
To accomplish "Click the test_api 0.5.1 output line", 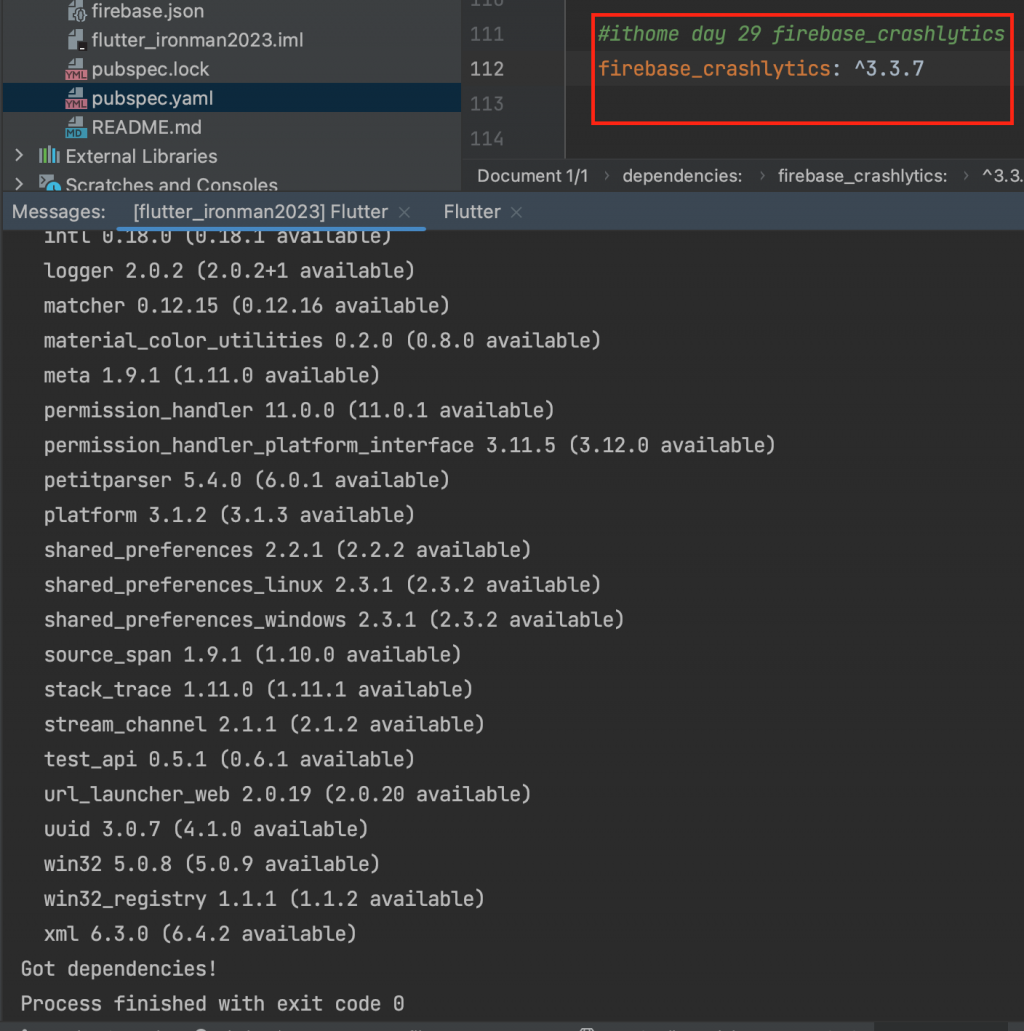I will point(229,759).
